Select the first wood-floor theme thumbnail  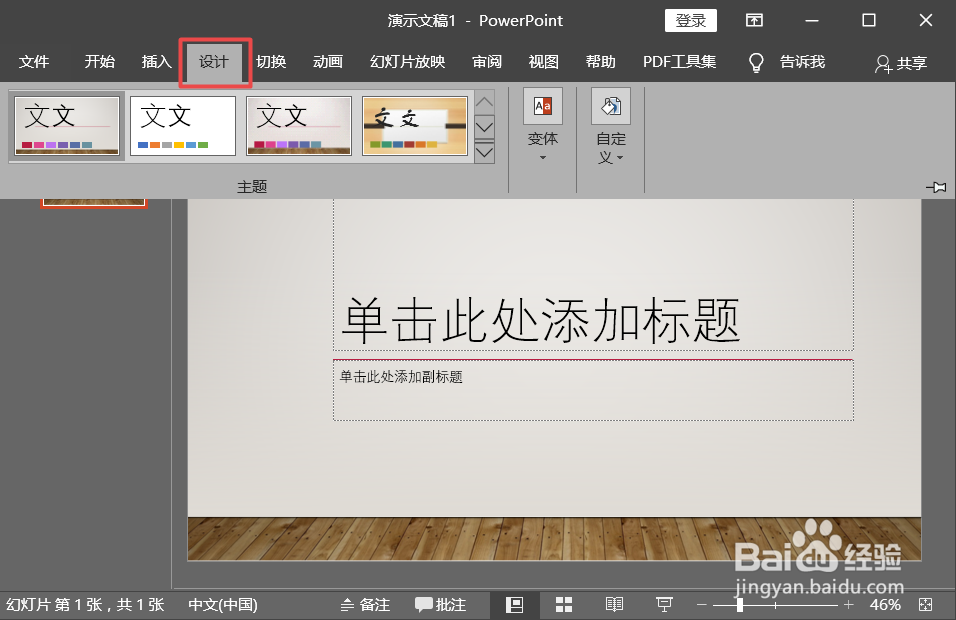[67, 126]
